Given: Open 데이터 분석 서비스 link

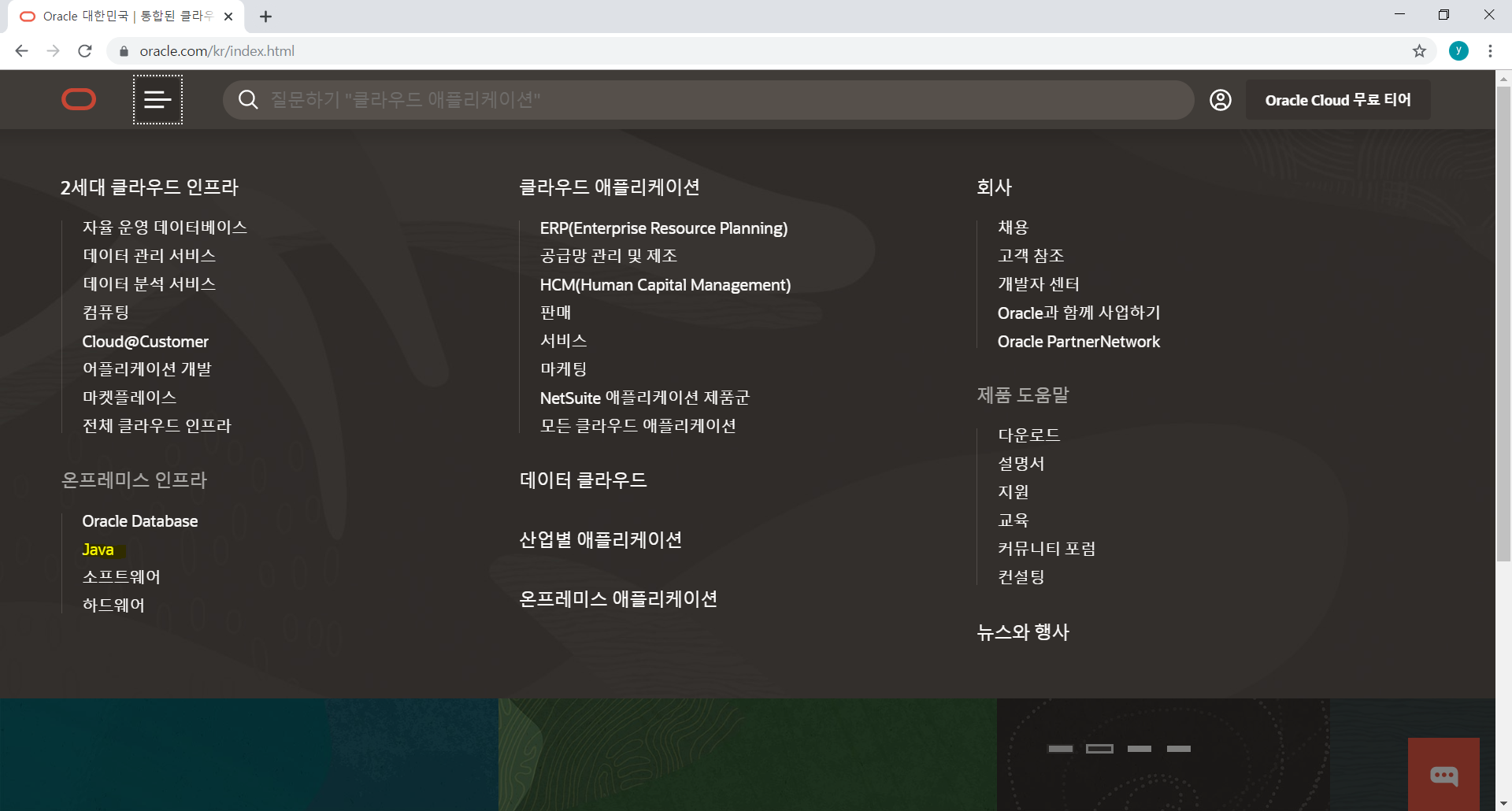Looking at the screenshot, I should point(149,284).
